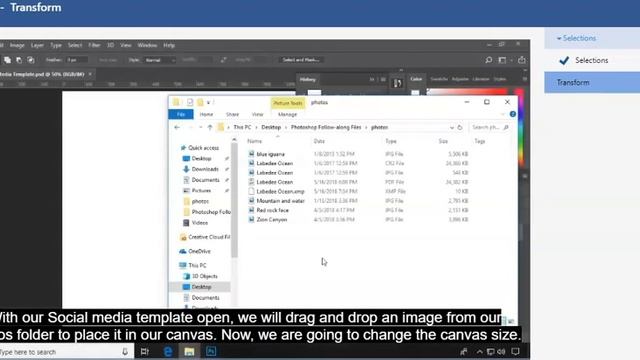
Task: Select the Color panel tab
Action: click(416, 79)
